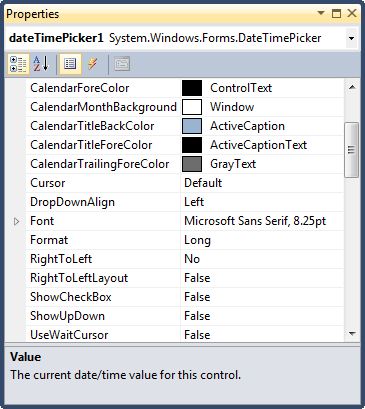Viewport: 365px width, 409px height.
Task: Select the Format property row
Action: coord(185,240)
